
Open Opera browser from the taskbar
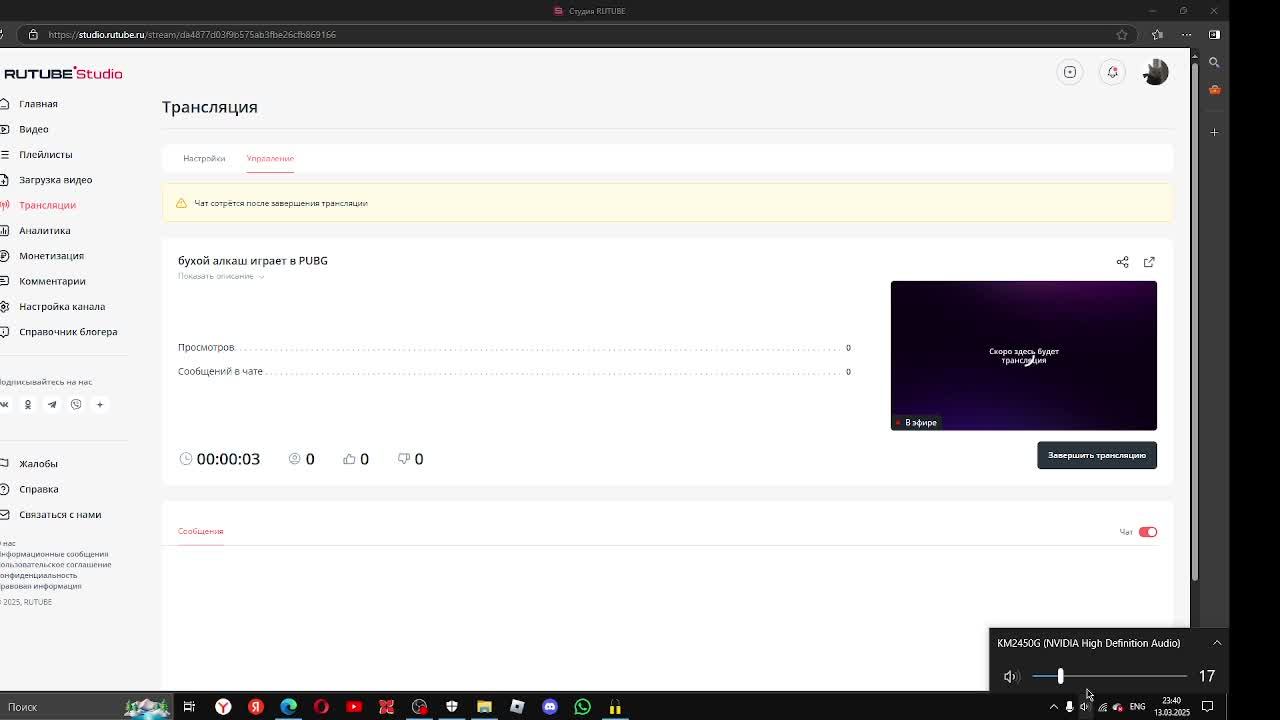click(321, 707)
